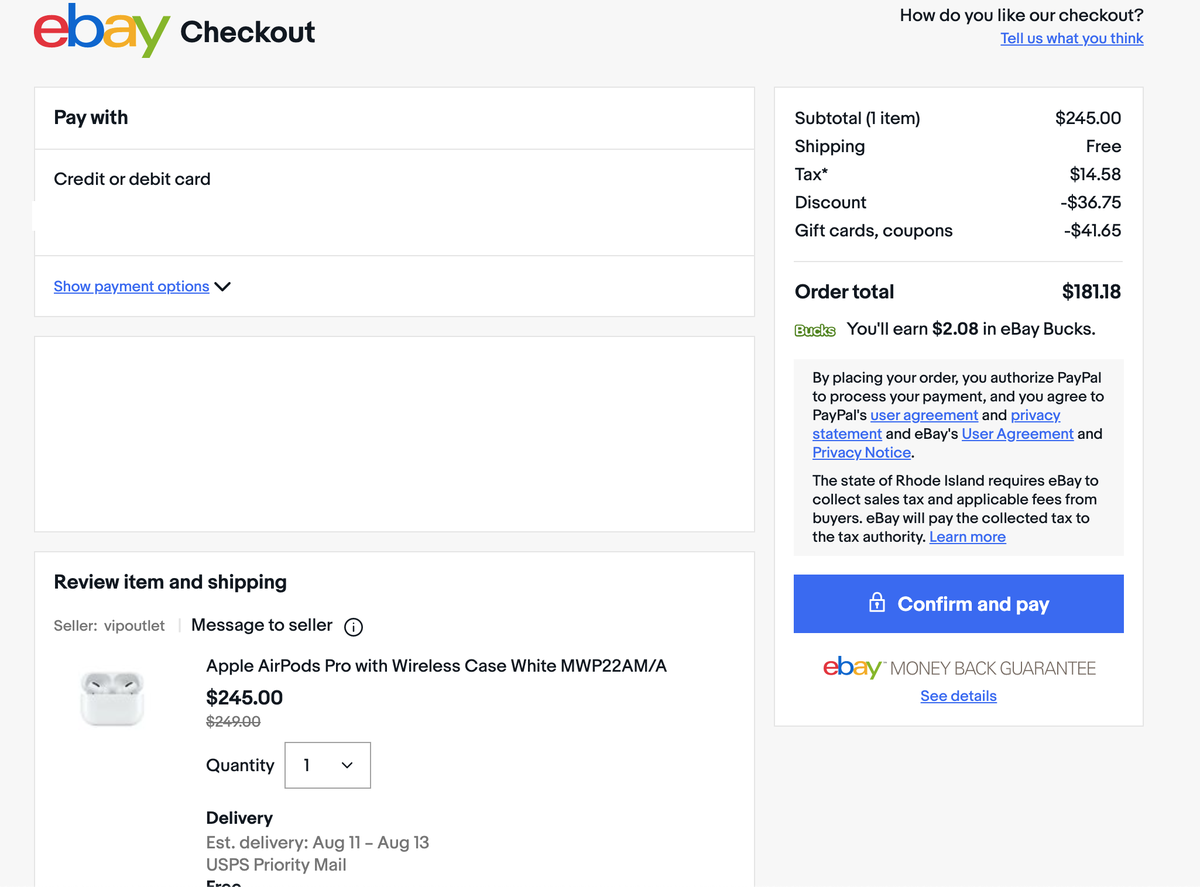The image size is (1200, 887).
Task: Click the Credit or debit card option
Action: (x=132, y=179)
